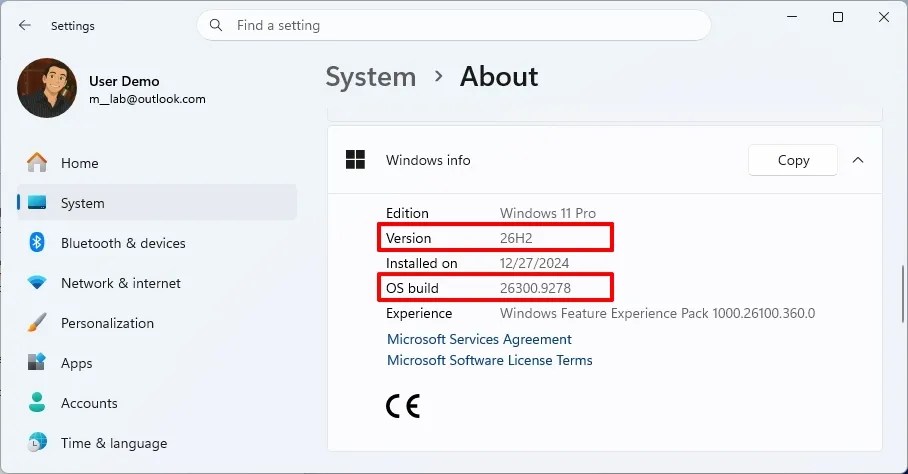Screen dimensions: 908x474
Task: Open the Microsoft Services Agreement link
Action: [479, 339]
